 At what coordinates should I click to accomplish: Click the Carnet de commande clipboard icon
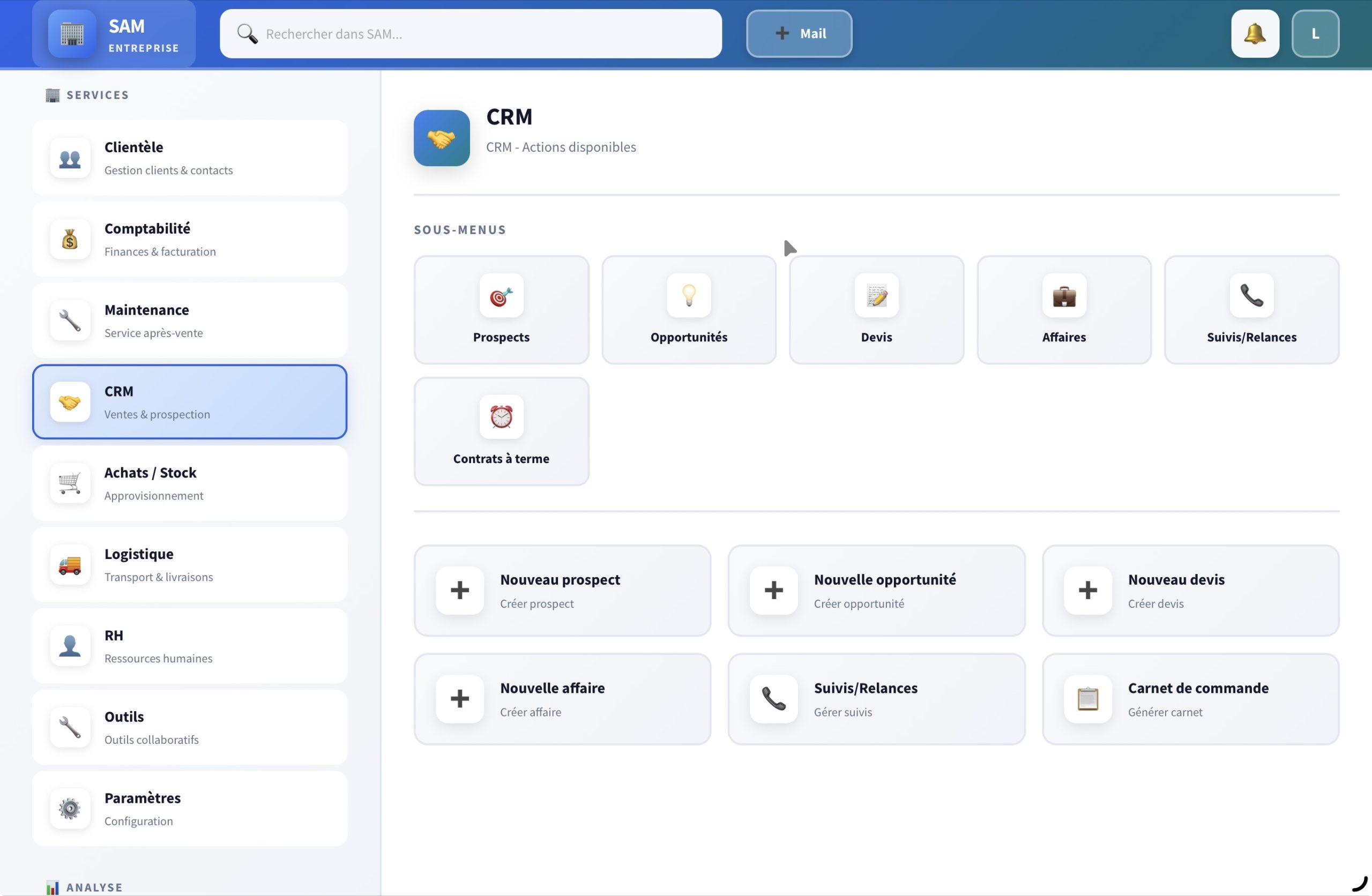click(x=1087, y=699)
